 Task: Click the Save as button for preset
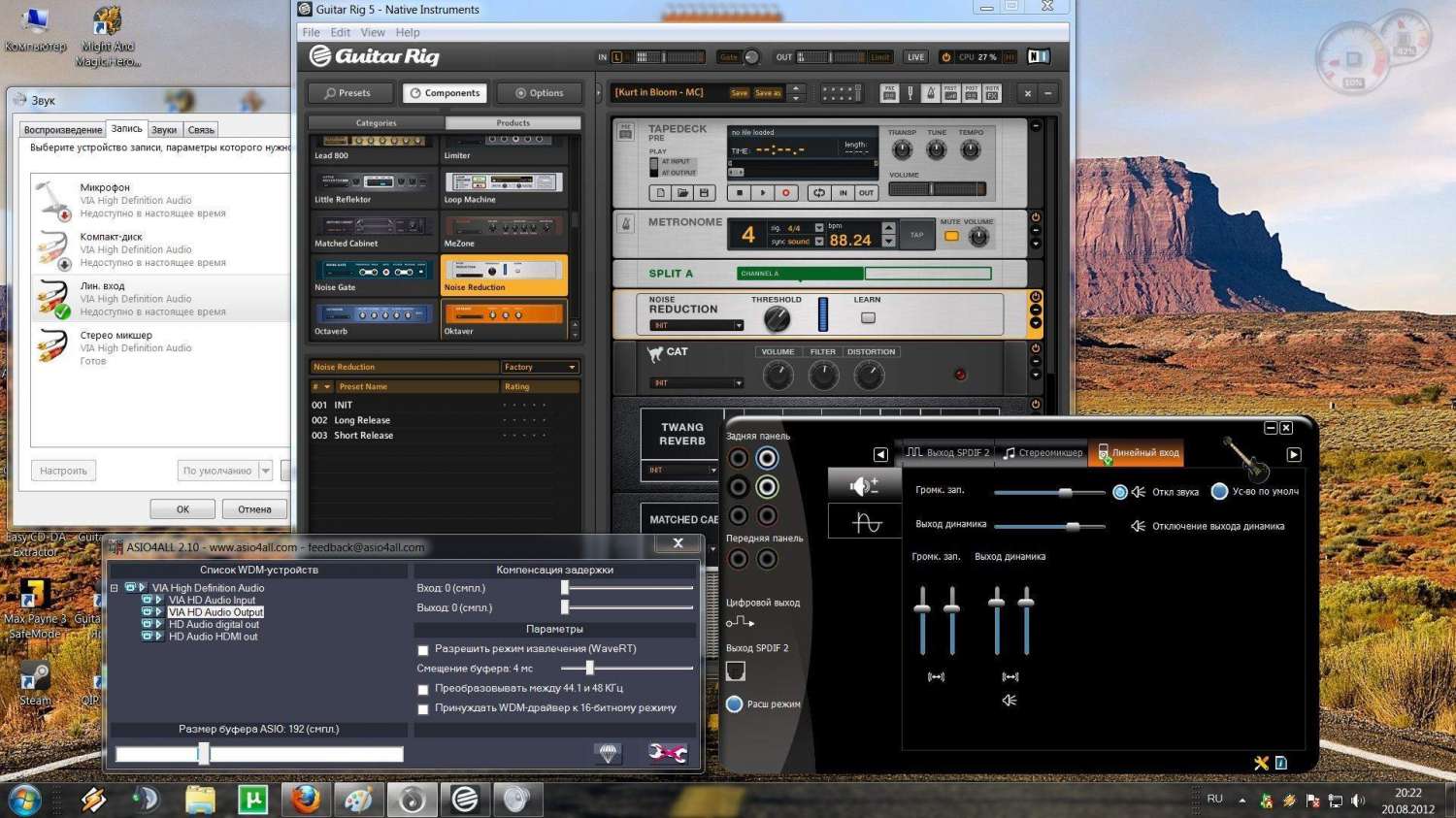[x=768, y=93]
